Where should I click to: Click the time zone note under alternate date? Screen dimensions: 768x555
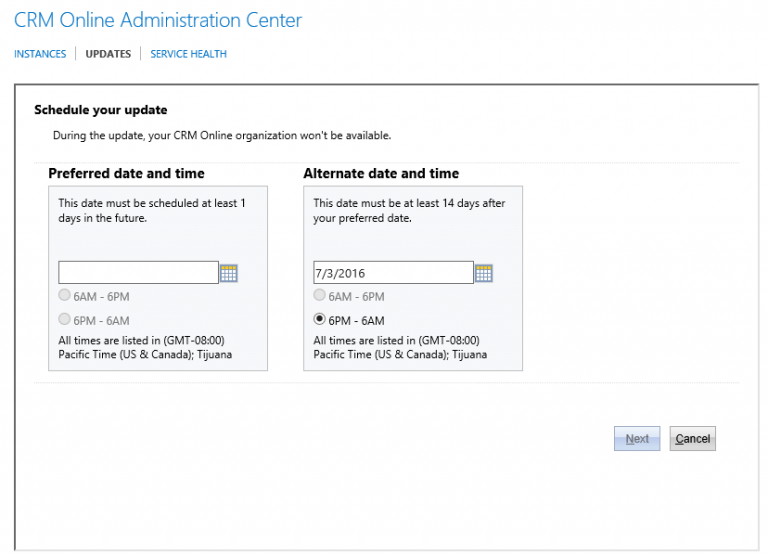click(400, 347)
